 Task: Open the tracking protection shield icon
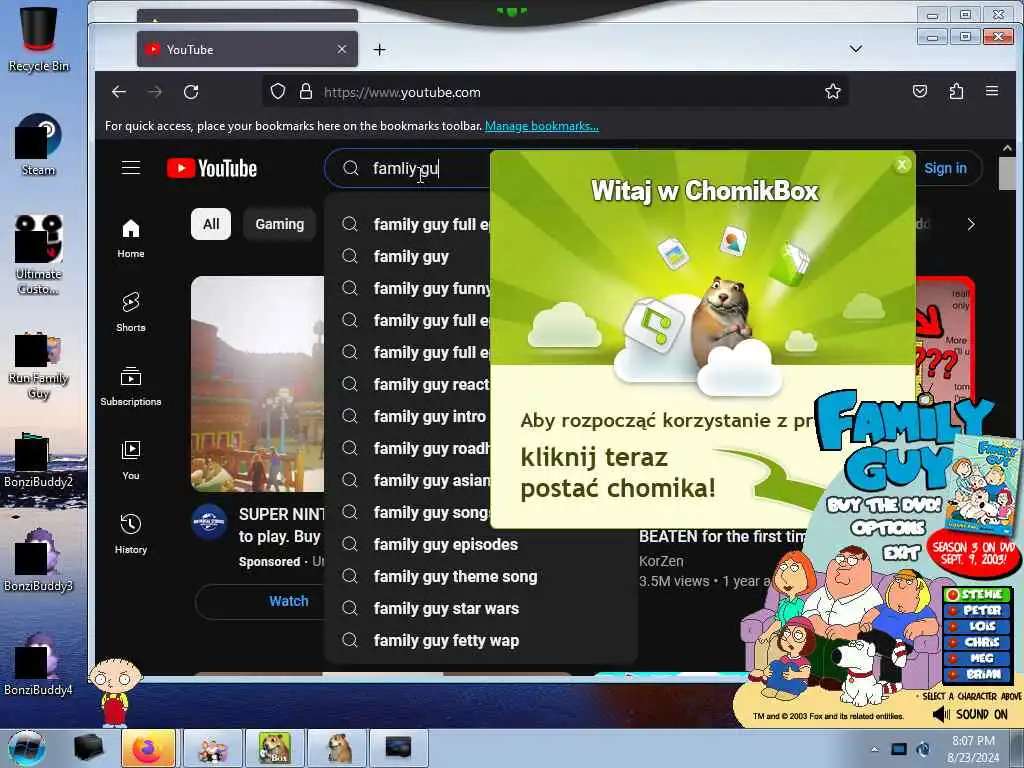tap(278, 91)
